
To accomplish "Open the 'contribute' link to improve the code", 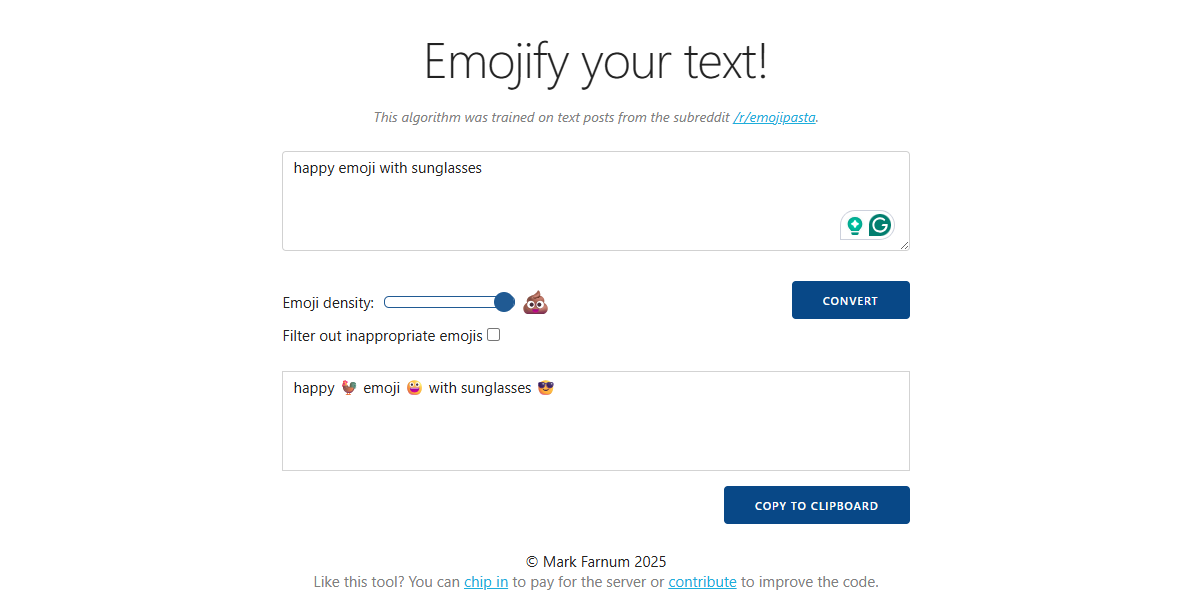I will pos(702,581).
